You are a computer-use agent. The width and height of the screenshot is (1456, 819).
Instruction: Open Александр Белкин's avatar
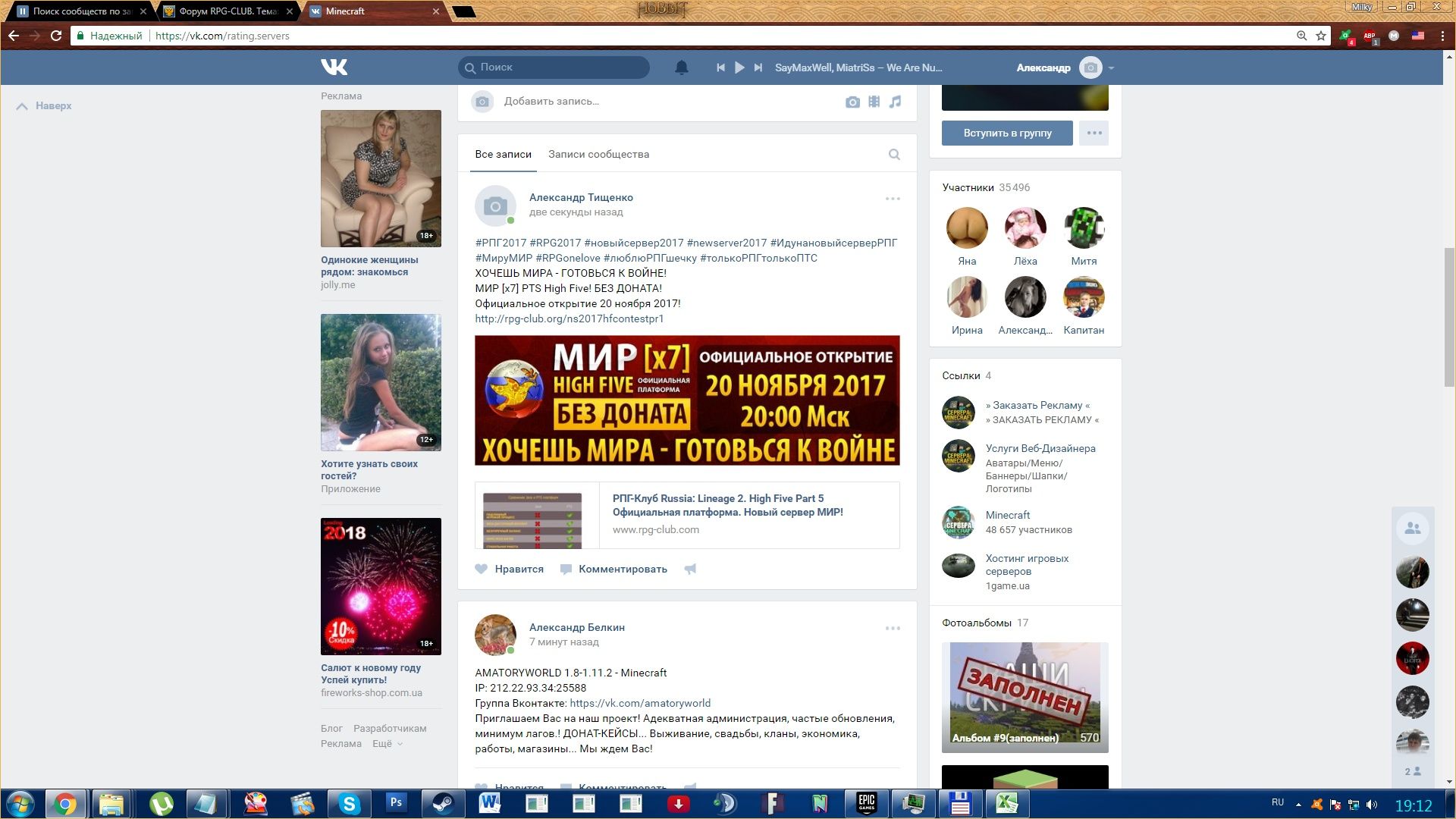tap(495, 635)
